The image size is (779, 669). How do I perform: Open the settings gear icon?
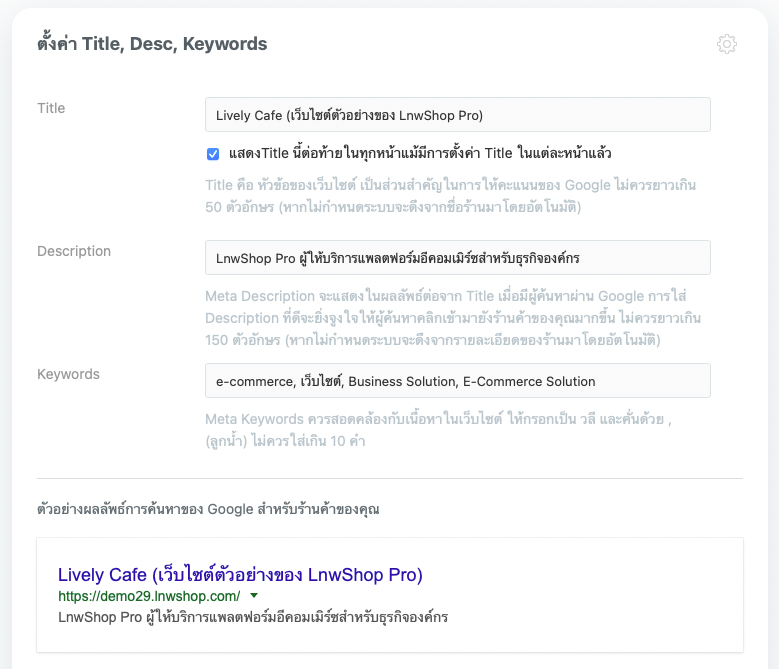tap(727, 44)
